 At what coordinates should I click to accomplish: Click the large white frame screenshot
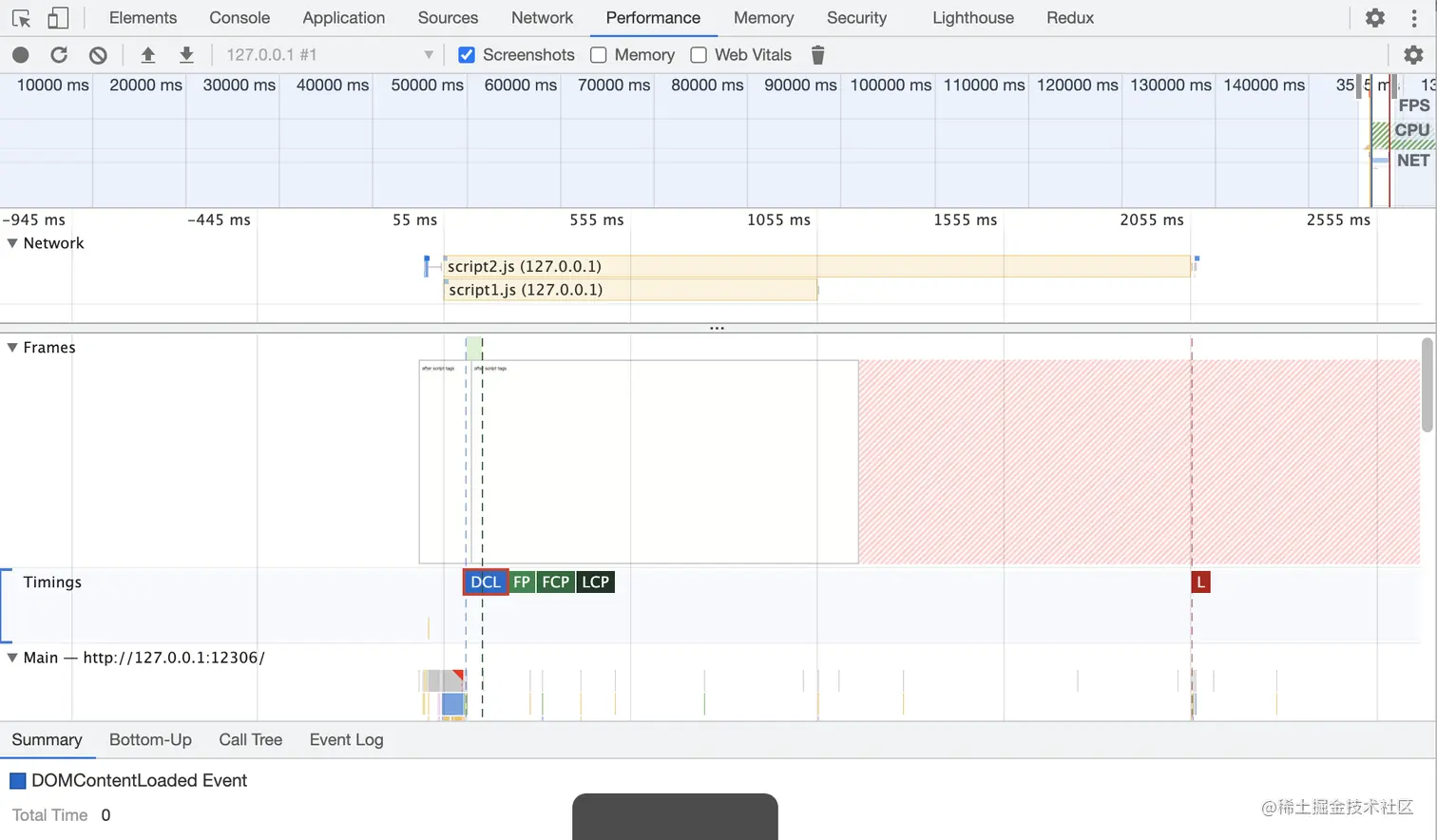tap(665, 462)
